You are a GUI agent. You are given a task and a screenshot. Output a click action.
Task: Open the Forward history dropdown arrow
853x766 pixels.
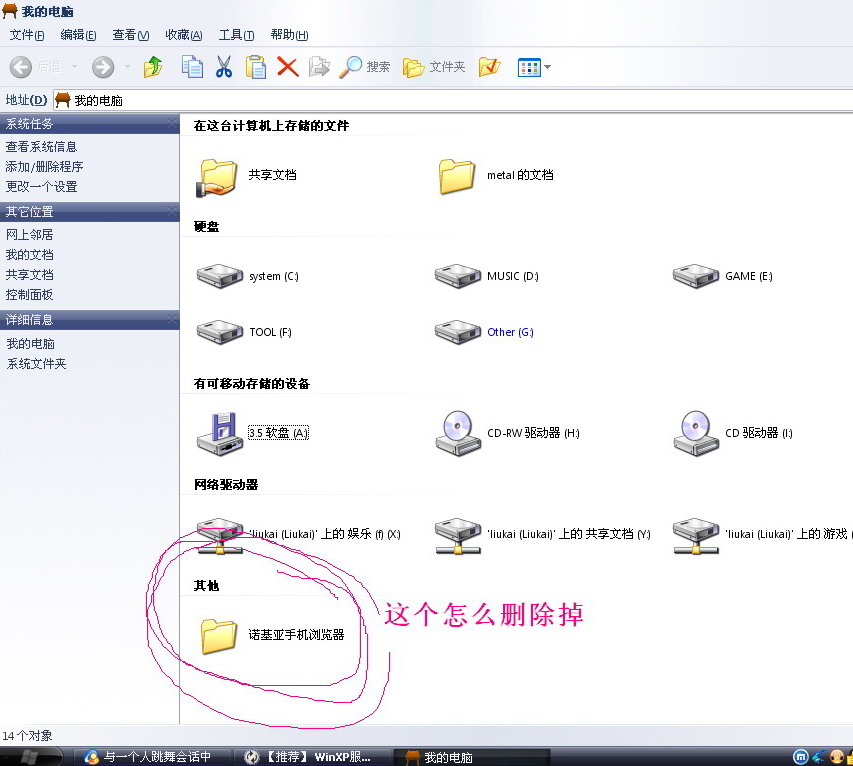click(127, 67)
